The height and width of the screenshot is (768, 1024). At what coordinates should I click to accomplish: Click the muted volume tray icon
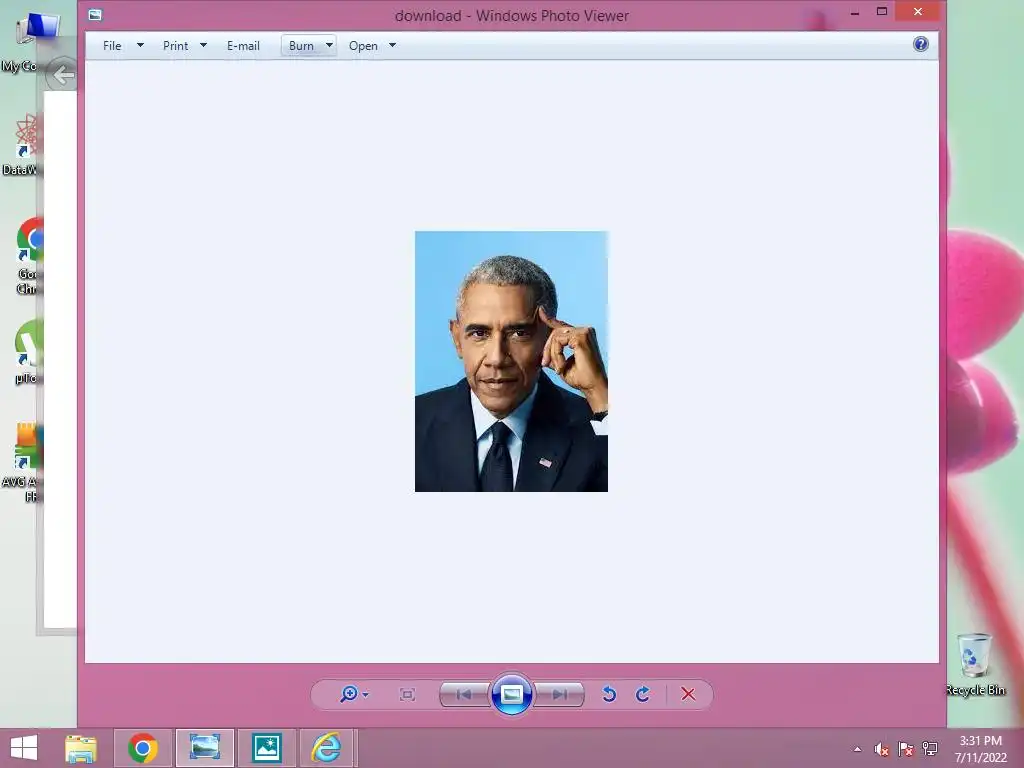pyautogui.click(x=882, y=749)
